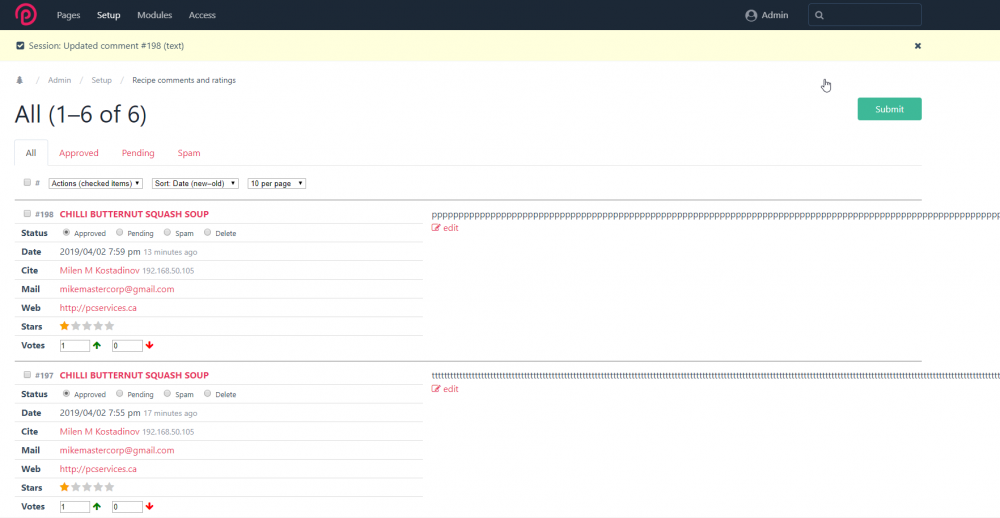
Task: Set comment #198 rating to five stars
Action: (x=109, y=326)
